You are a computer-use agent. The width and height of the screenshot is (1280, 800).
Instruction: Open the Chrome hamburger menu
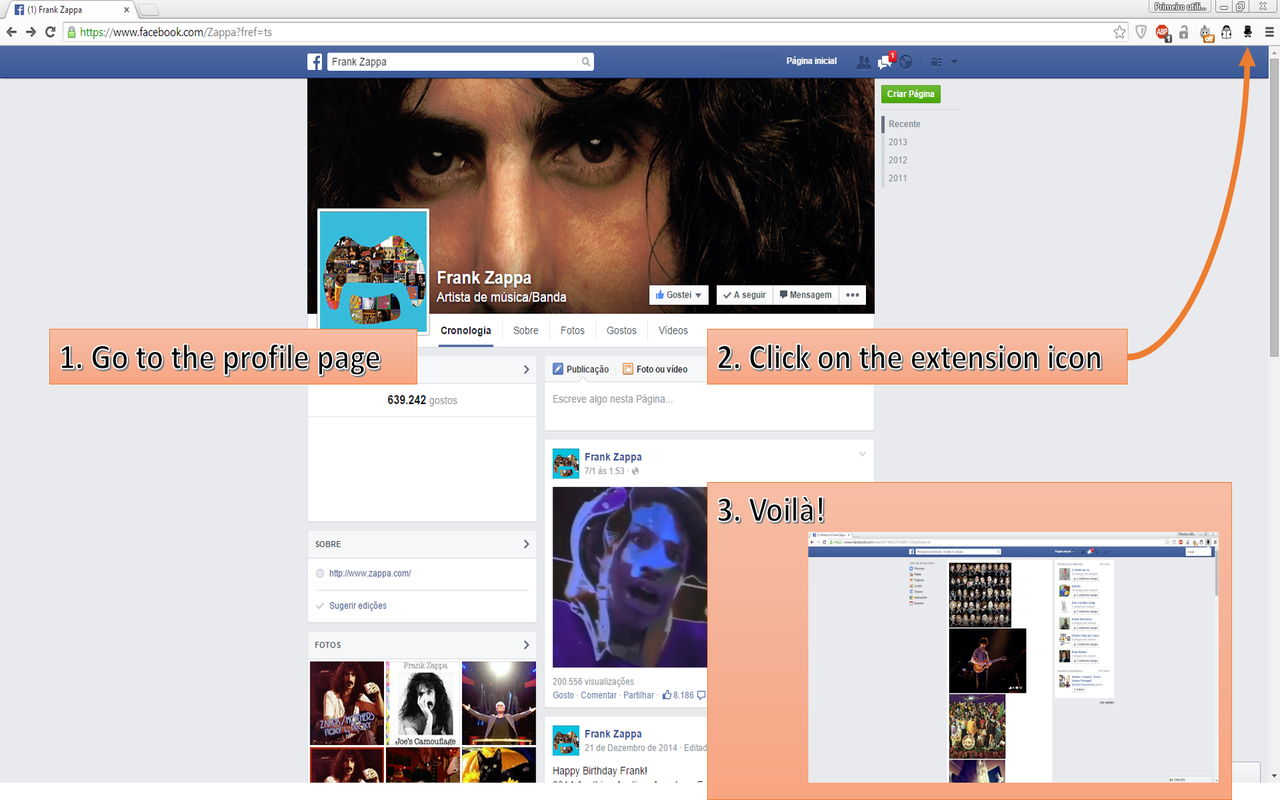pos(1270,32)
